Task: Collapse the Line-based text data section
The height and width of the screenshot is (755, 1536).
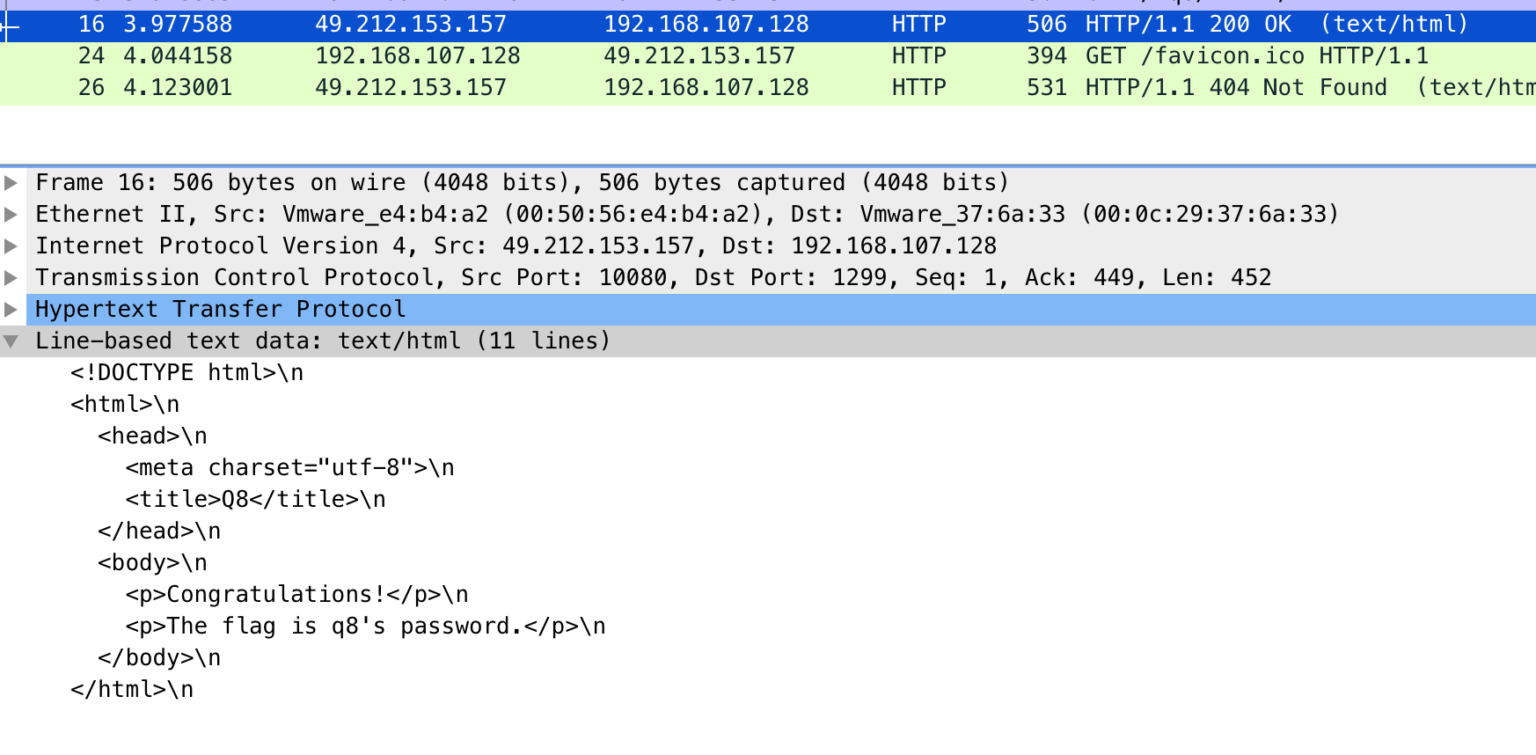Action: point(12,340)
